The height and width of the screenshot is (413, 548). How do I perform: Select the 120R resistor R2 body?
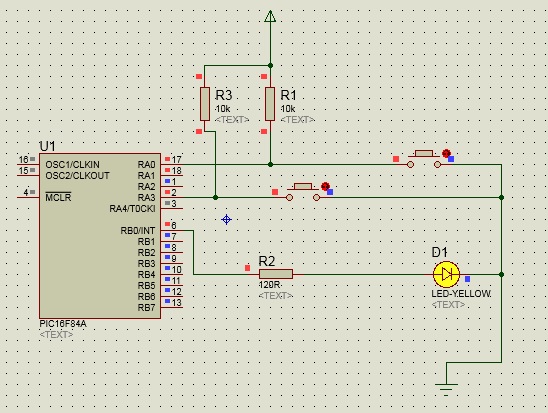click(276, 274)
